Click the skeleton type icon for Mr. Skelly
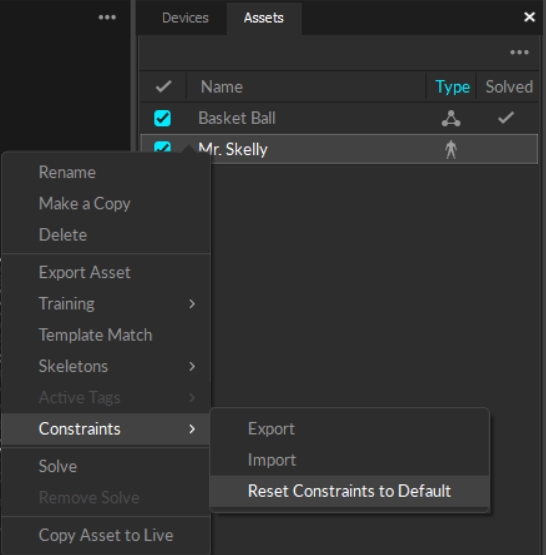Viewport: 546px width, 555px height. click(451, 150)
